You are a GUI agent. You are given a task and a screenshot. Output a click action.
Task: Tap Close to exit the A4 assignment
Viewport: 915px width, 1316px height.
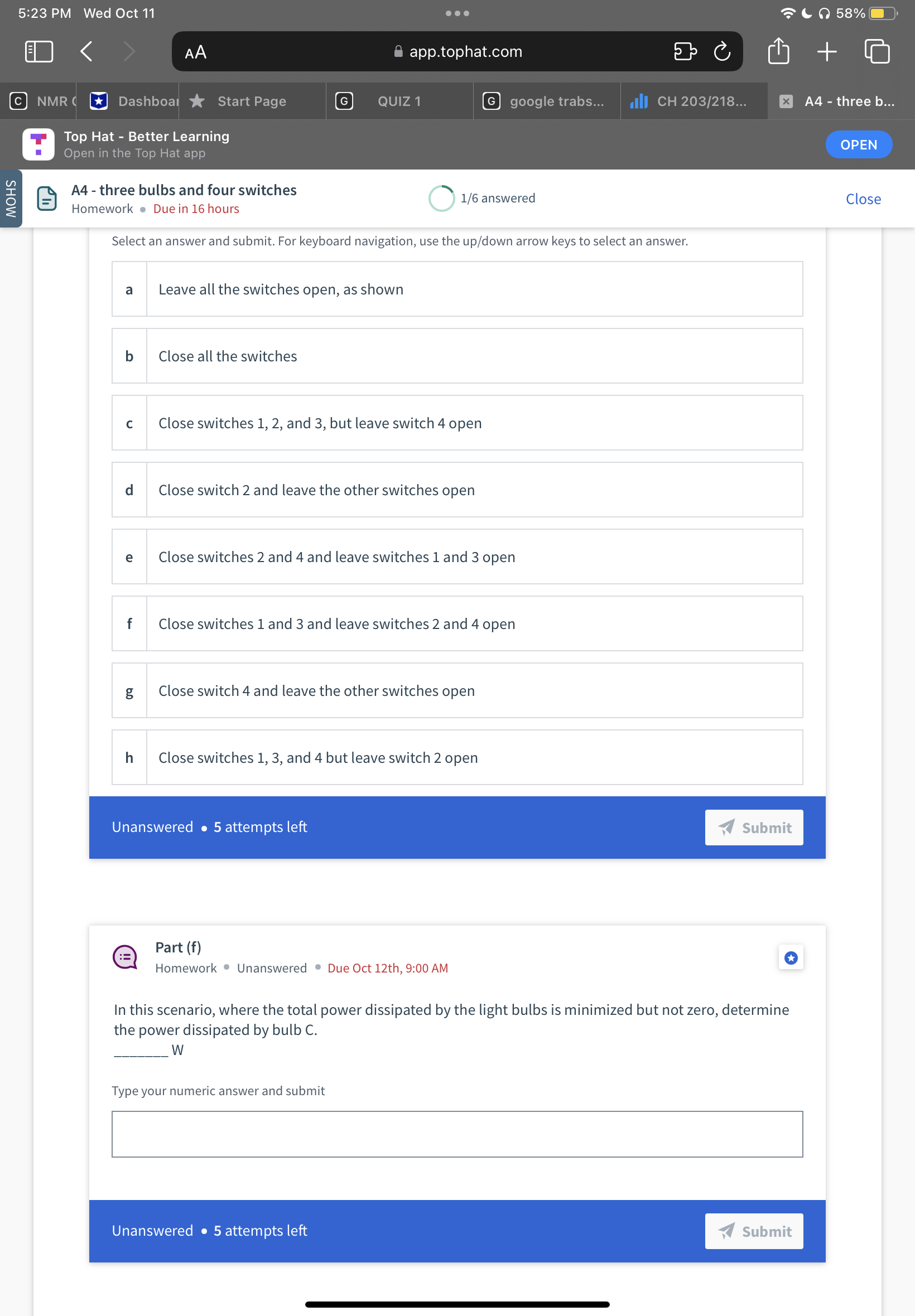pos(864,198)
